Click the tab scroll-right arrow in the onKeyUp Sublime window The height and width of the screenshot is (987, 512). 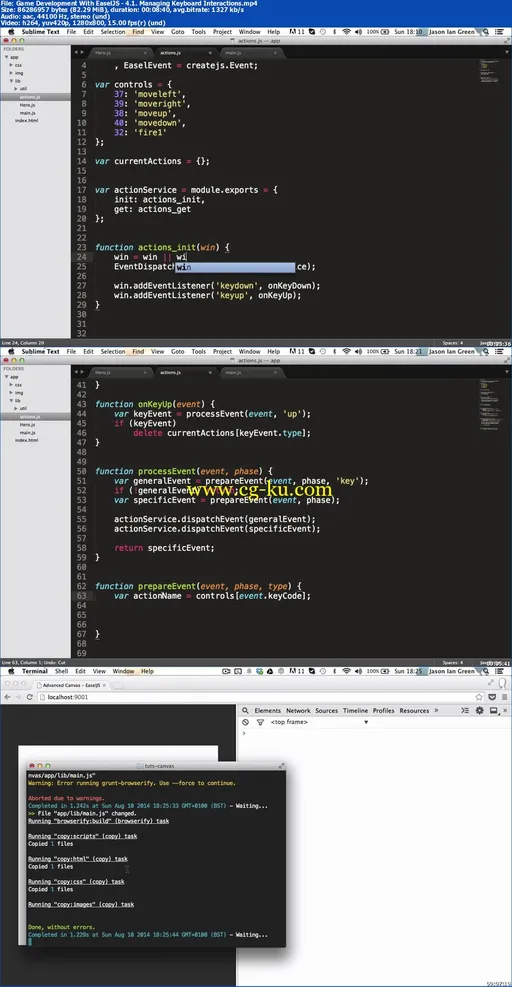click(83, 373)
